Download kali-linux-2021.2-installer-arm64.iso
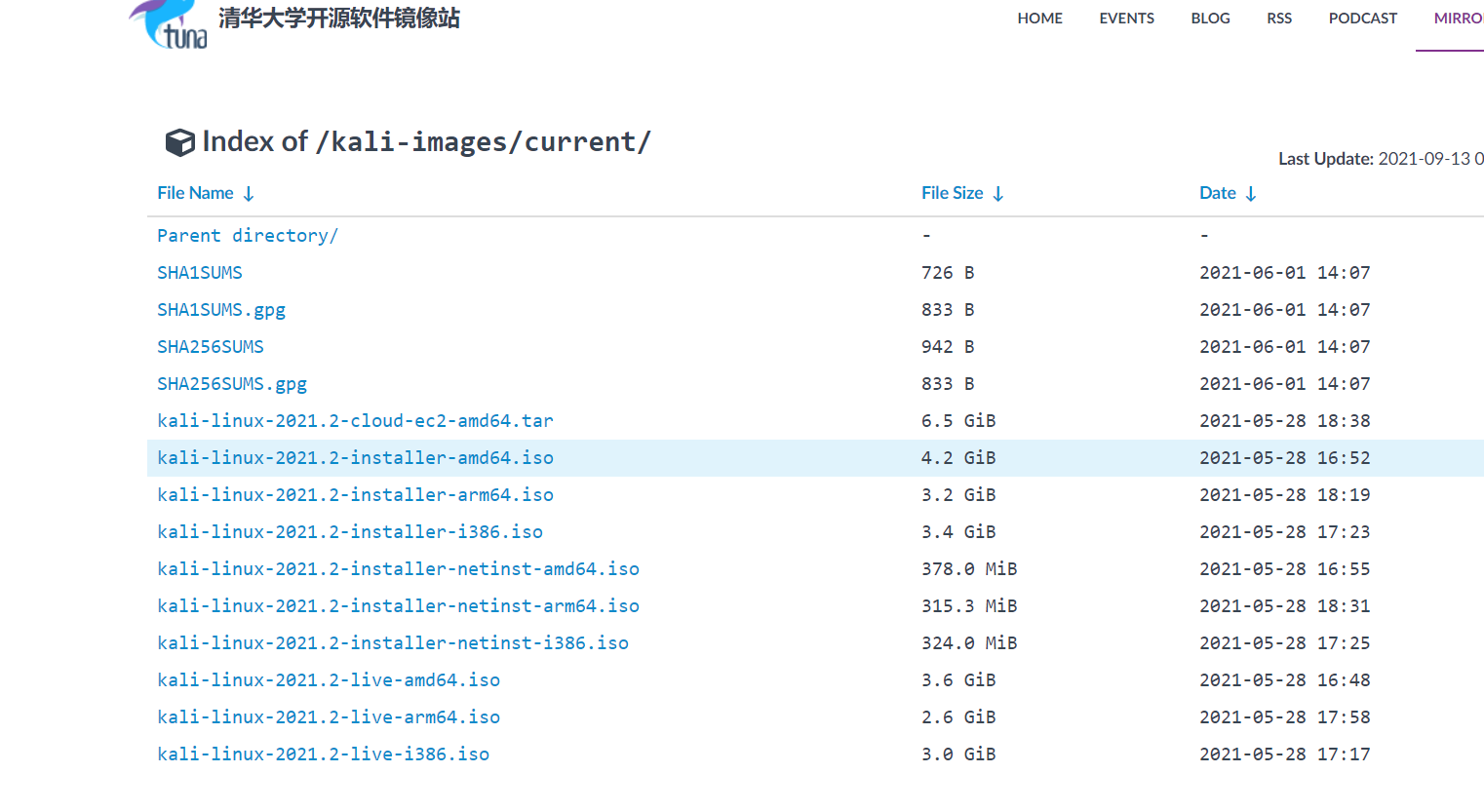The width and height of the screenshot is (1484, 812). coord(355,495)
